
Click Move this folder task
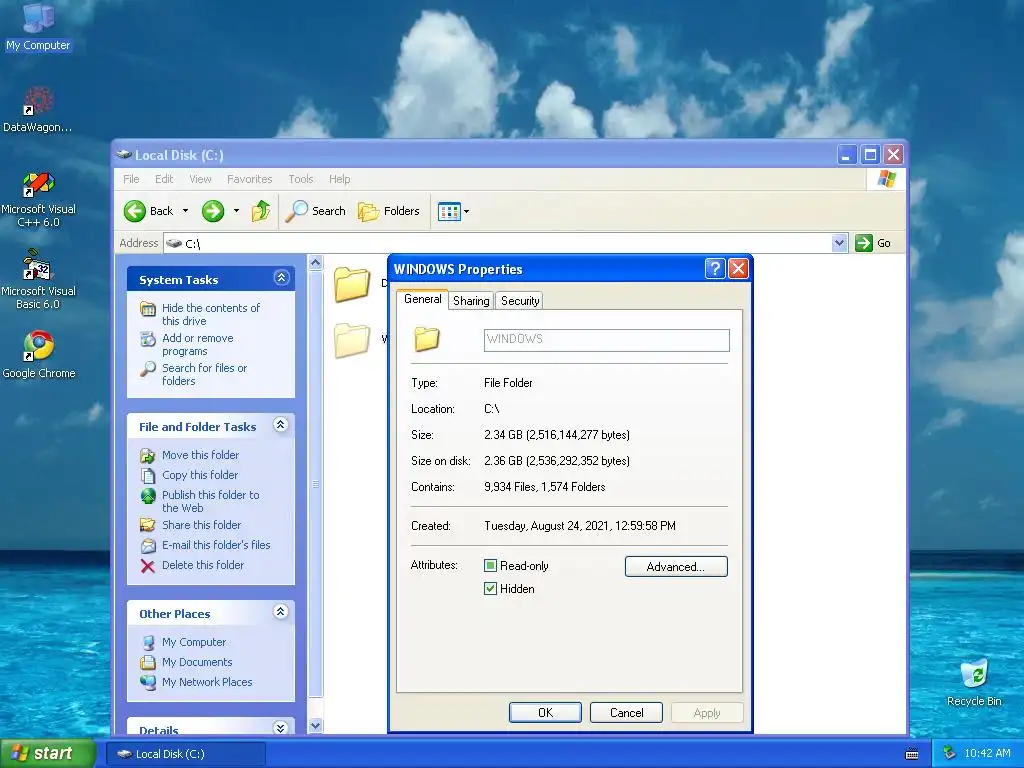(200, 455)
